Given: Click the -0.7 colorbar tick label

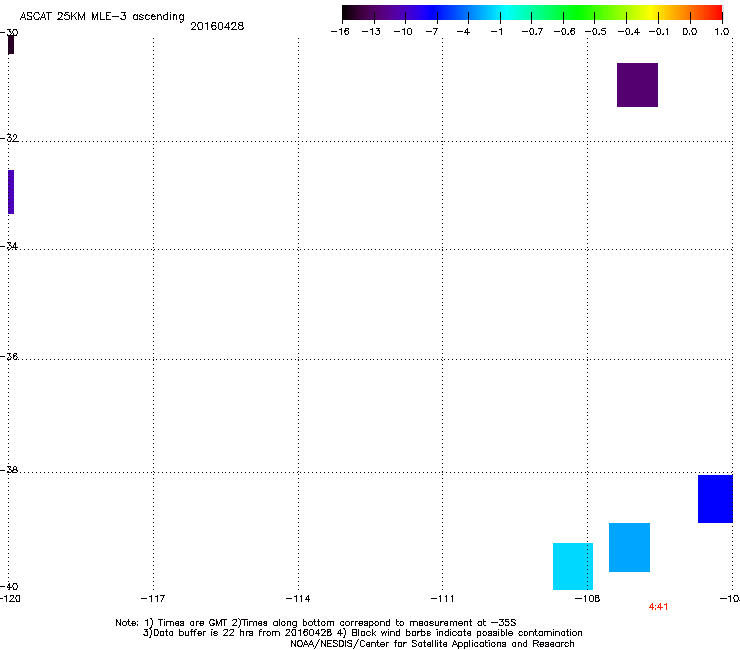Looking at the screenshot, I should coord(532,32).
